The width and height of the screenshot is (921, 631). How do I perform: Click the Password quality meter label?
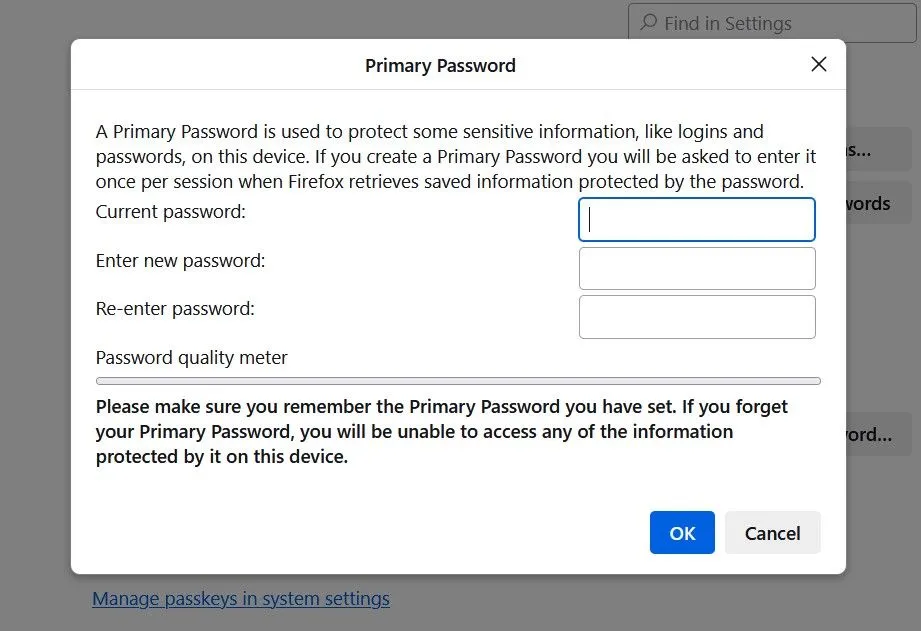[x=191, y=357]
